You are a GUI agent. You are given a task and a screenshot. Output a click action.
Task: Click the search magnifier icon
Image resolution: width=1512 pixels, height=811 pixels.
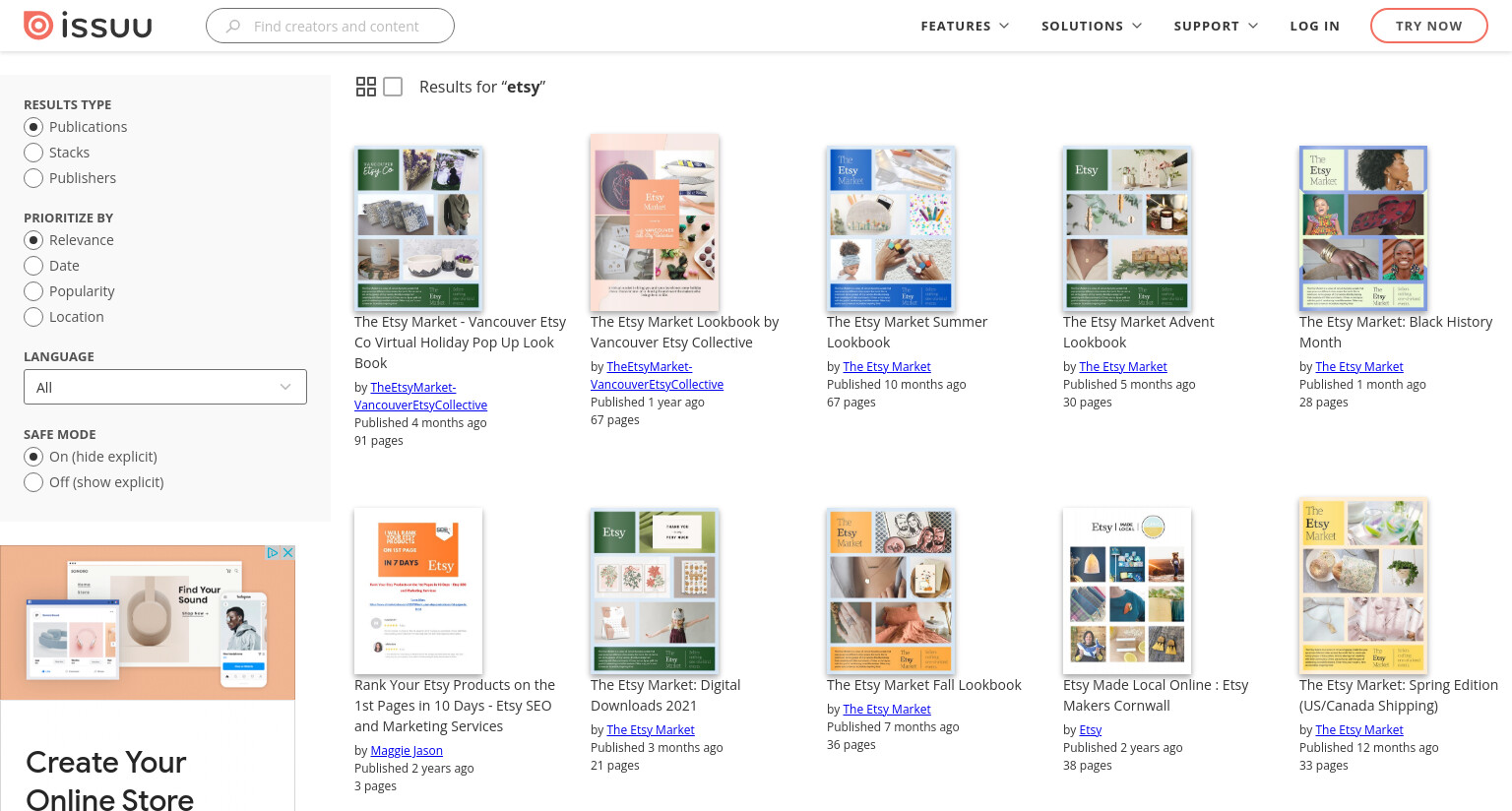click(x=233, y=27)
